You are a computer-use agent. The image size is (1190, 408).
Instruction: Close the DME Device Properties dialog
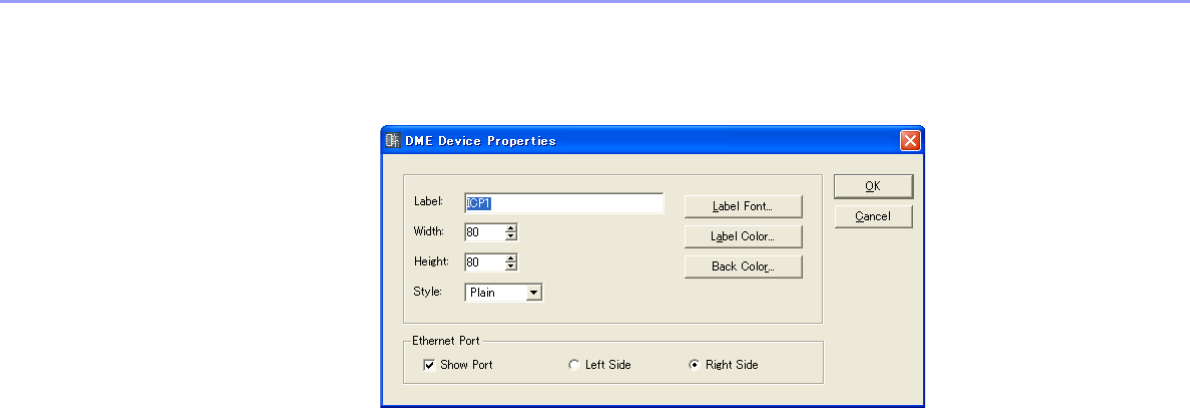910,140
